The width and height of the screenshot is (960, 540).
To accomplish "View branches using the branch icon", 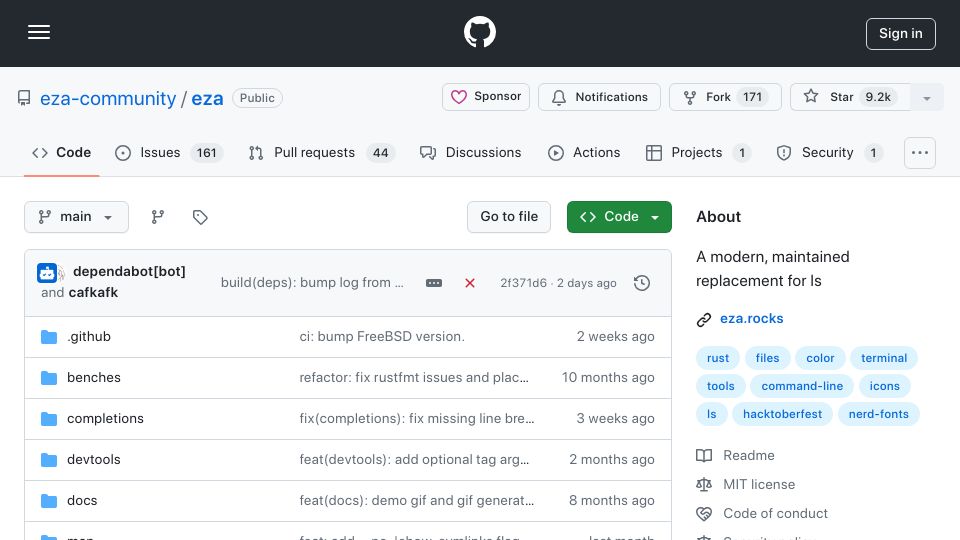I will (x=158, y=217).
